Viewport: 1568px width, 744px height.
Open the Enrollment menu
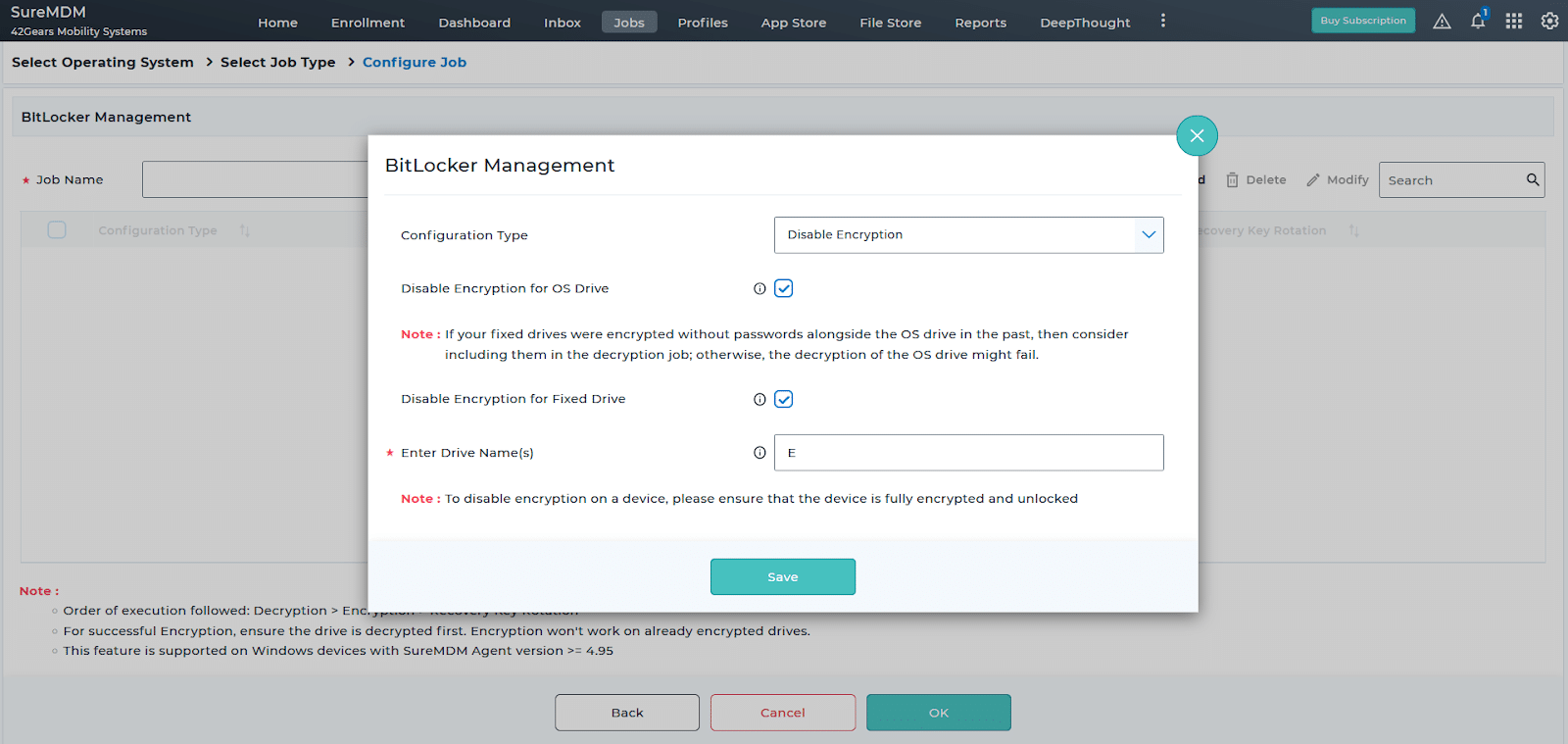coord(367,23)
